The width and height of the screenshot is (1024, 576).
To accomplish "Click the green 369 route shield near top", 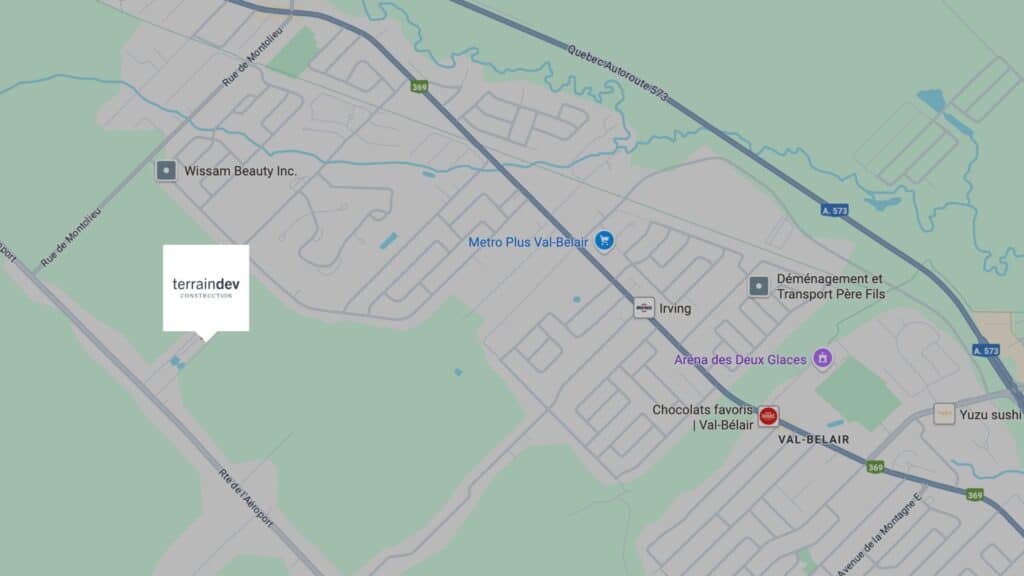I will (x=419, y=86).
